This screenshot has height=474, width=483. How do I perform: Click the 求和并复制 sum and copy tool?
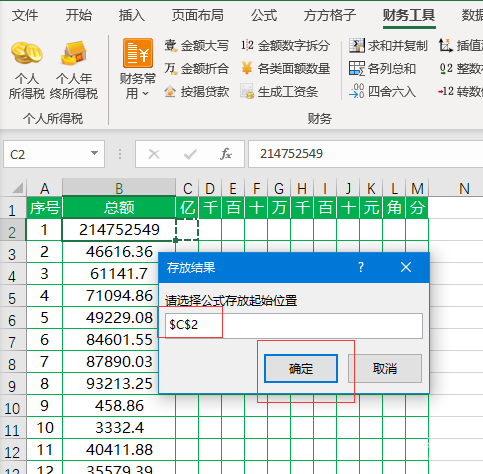pyautogui.click(x=388, y=46)
